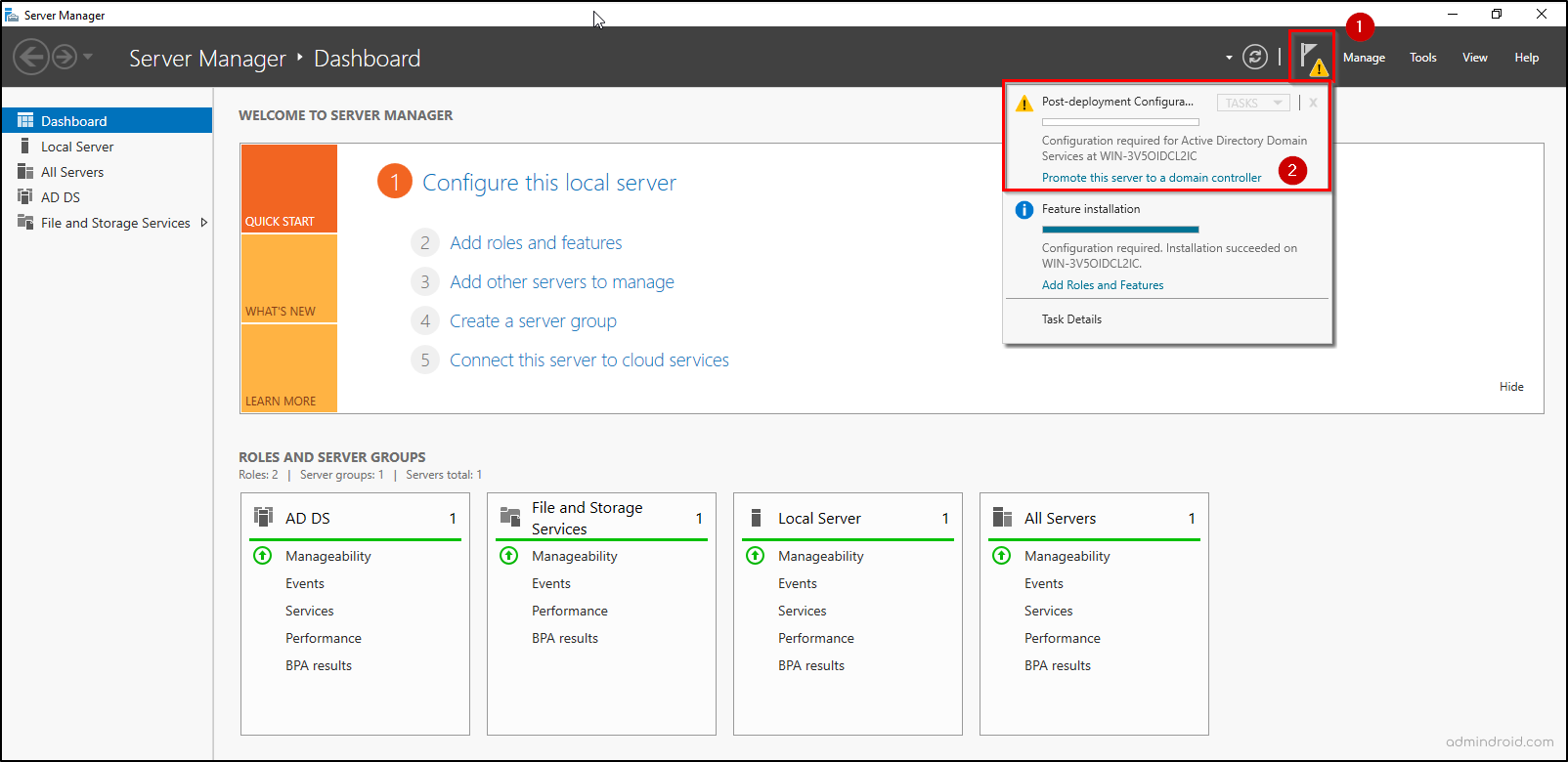Click the info icon for Feature installation
This screenshot has width=1568, height=762.
pos(1024,210)
